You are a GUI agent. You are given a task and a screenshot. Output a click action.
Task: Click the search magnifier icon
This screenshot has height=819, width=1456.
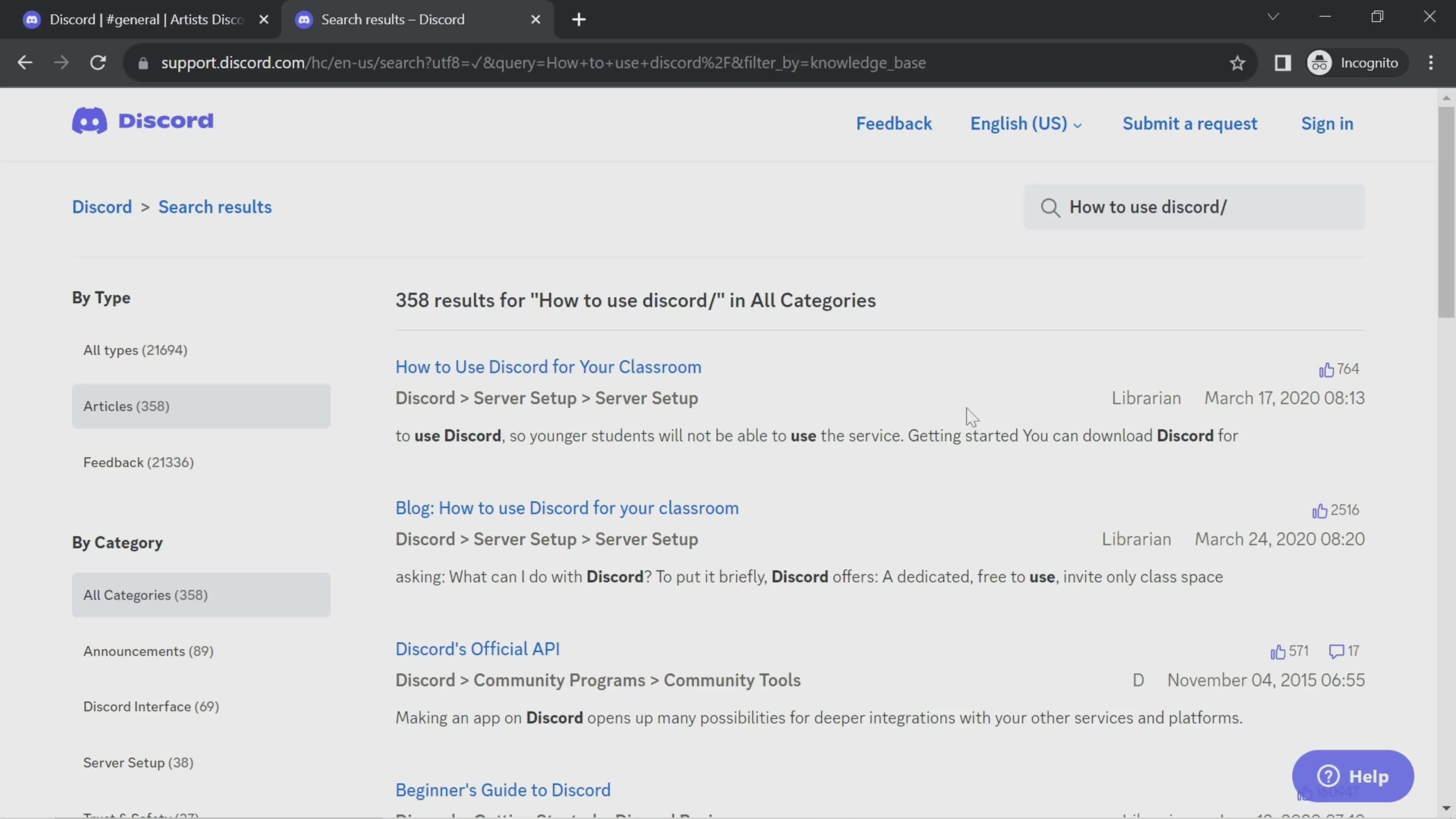[x=1050, y=207]
